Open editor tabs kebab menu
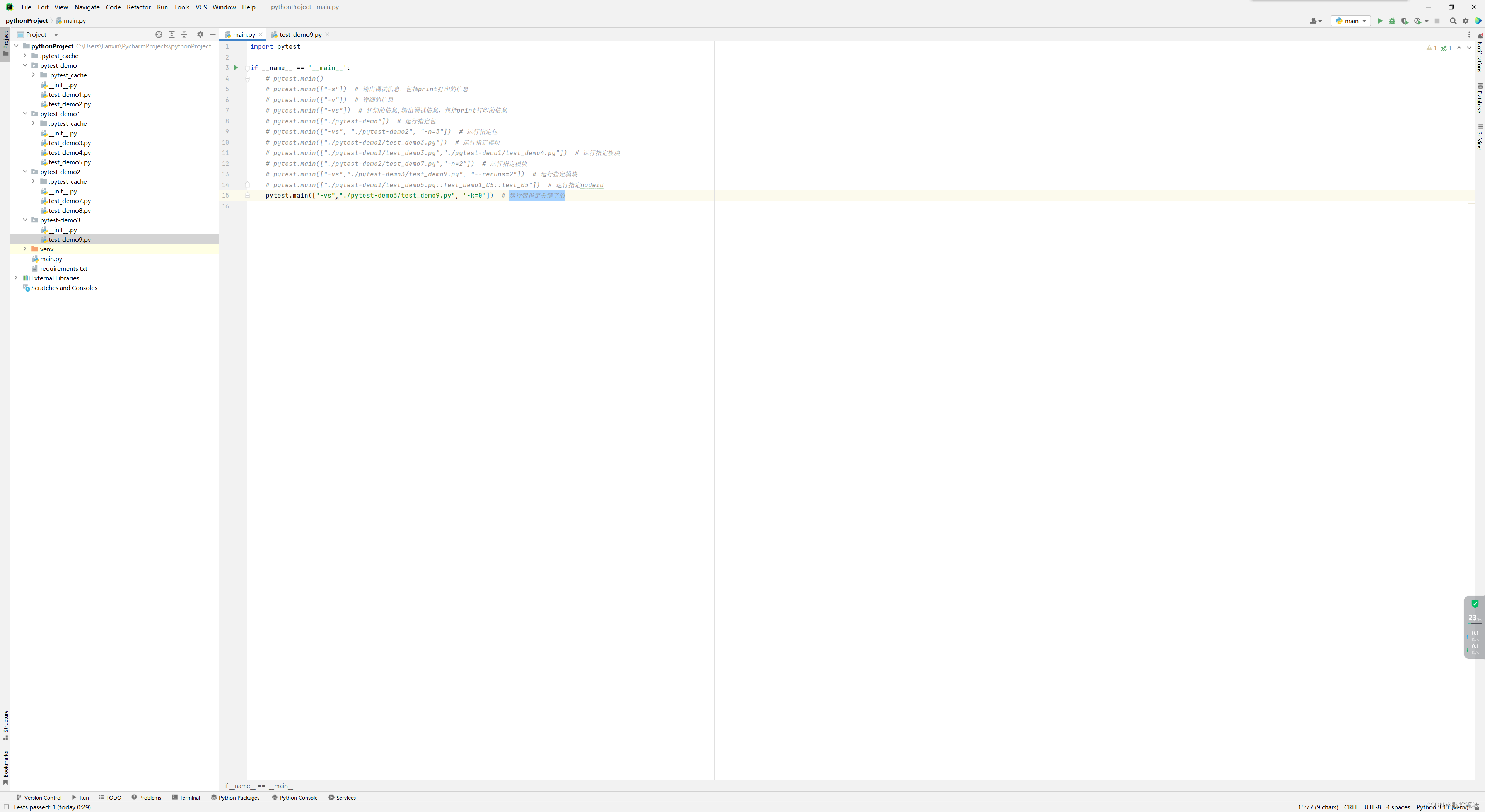Screen dimensions: 1485x812 coord(1470,34)
